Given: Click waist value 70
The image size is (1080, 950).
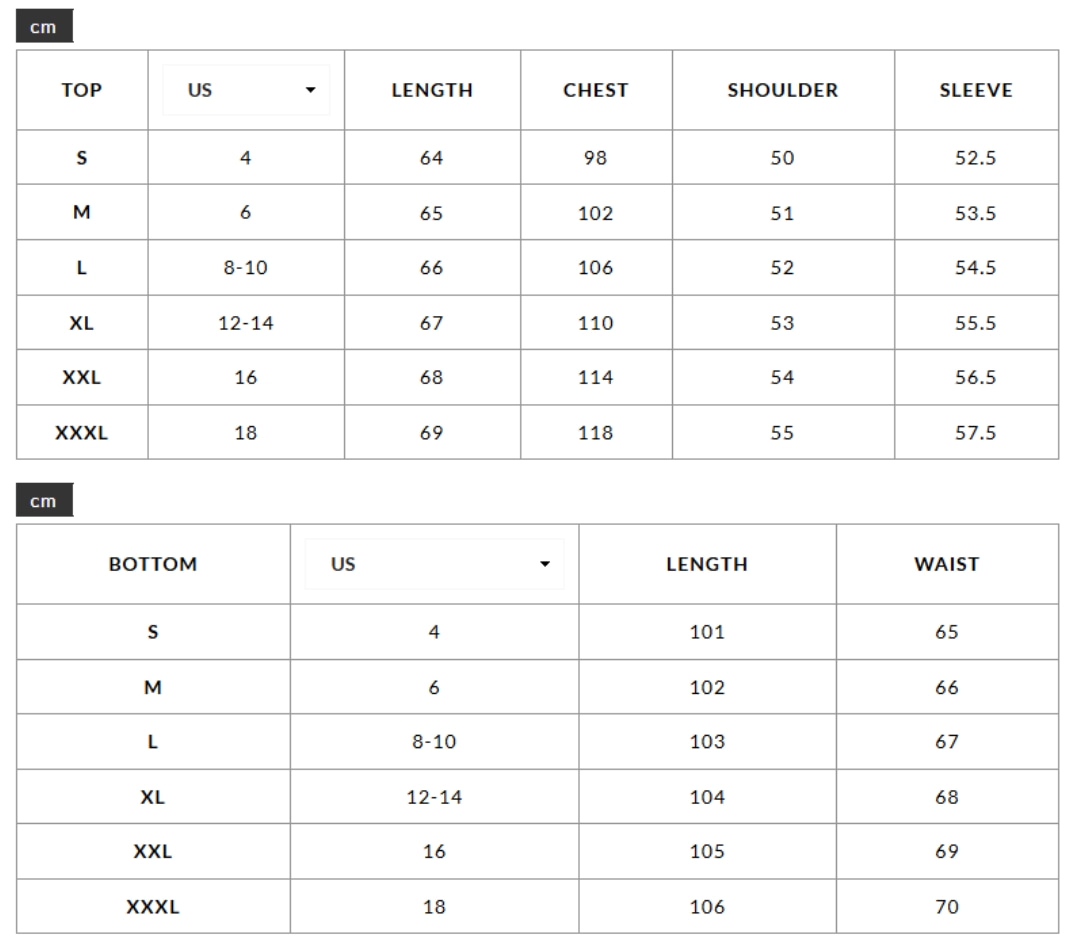Looking at the screenshot, I should (x=947, y=907).
